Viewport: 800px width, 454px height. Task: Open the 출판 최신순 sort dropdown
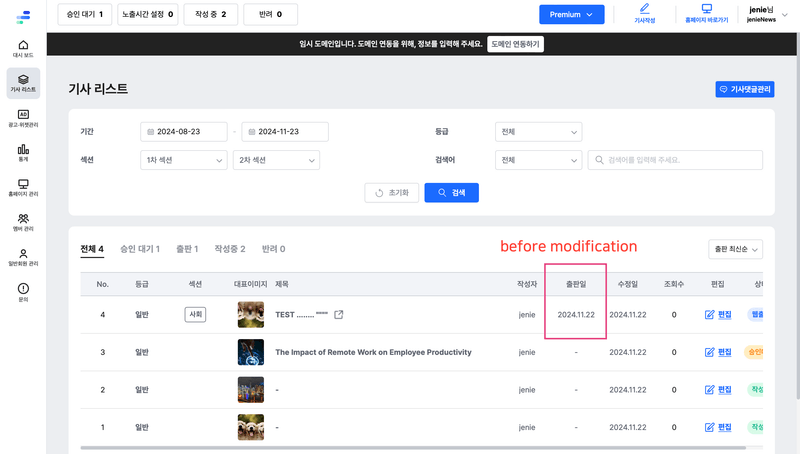[734, 249]
